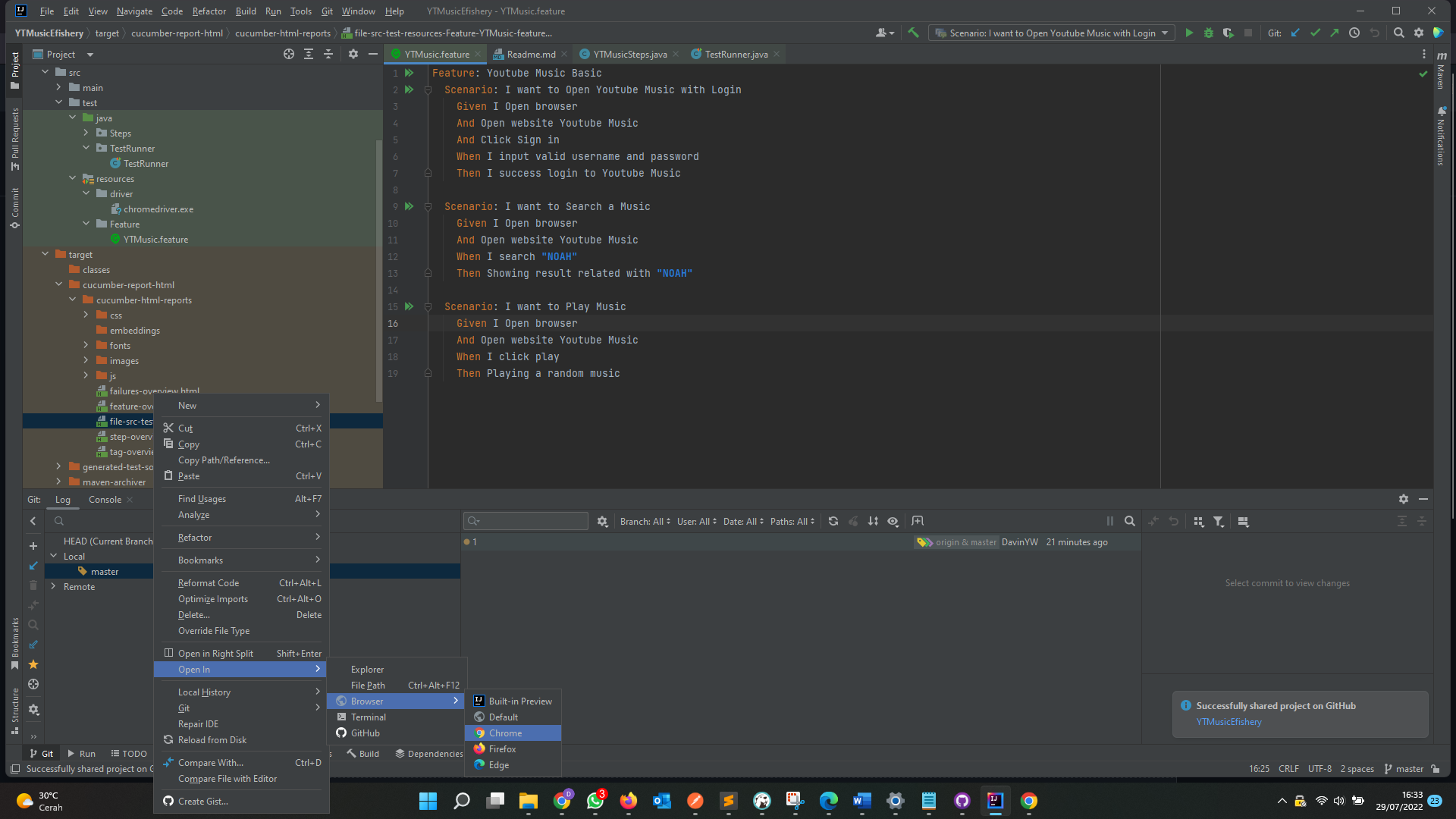This screenshot has width=1456, height=819.
Task: Open the Run tool window button
Action: (x=81, y=753)
